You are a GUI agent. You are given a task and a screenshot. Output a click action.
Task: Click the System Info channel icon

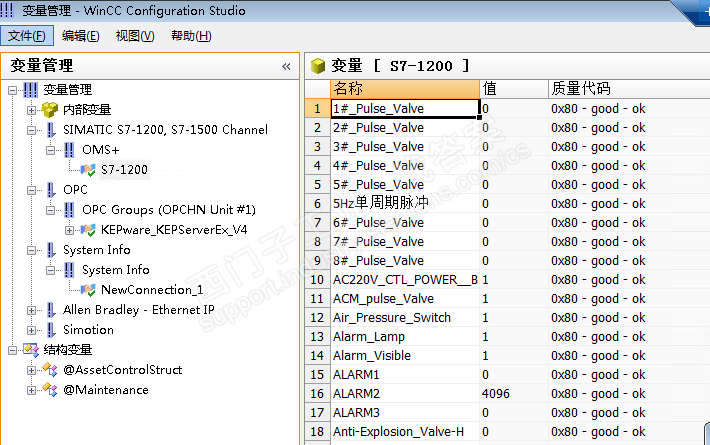pyautogui.click(x=51, y=250)
